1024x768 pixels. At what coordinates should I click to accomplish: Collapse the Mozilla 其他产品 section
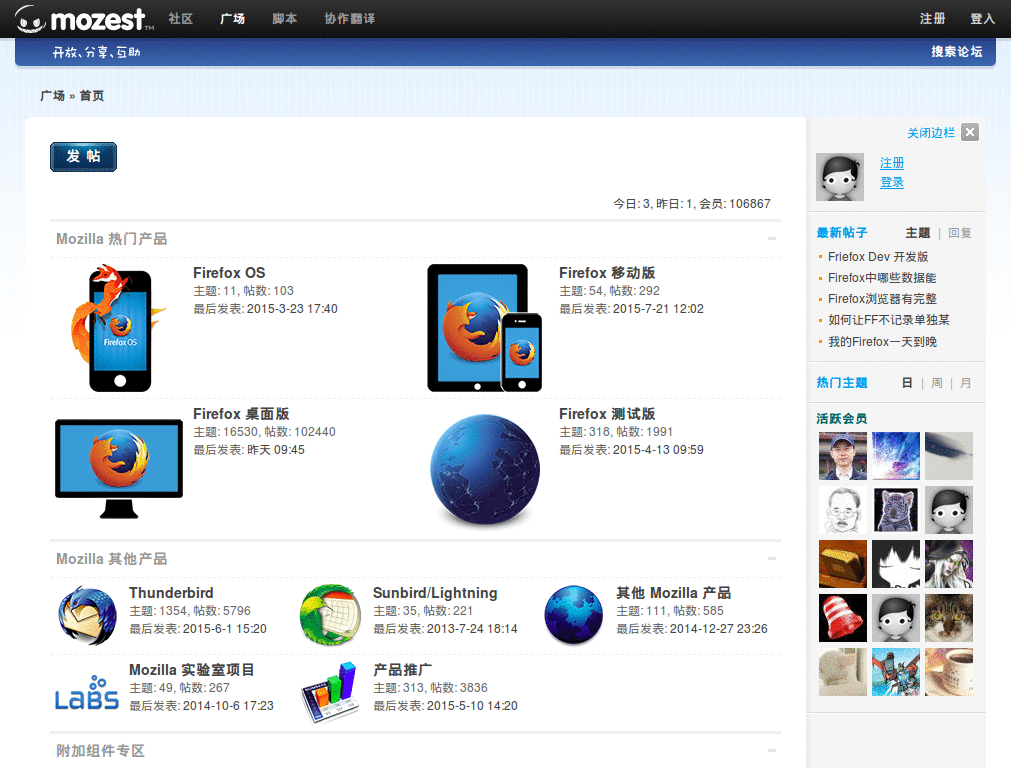(772, 558)
